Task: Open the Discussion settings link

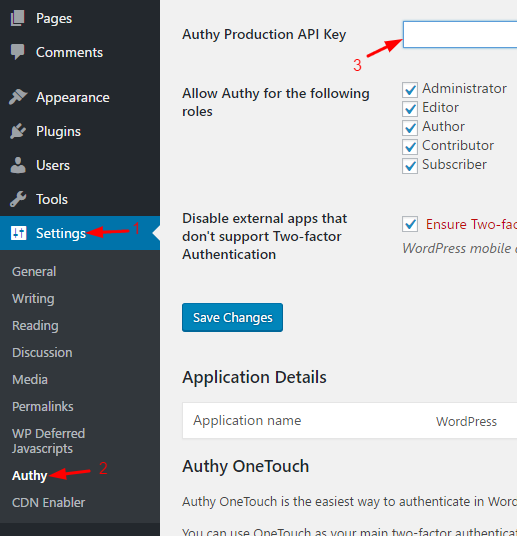Action: [x=42, y=353]
